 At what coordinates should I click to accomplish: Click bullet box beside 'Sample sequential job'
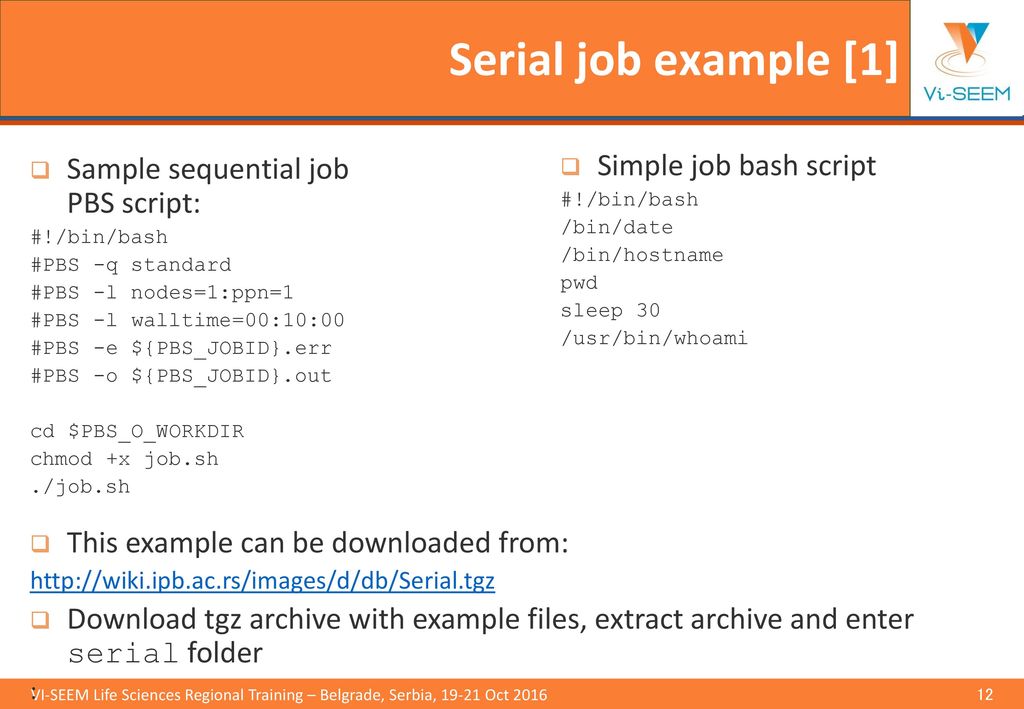click(40, 171)
